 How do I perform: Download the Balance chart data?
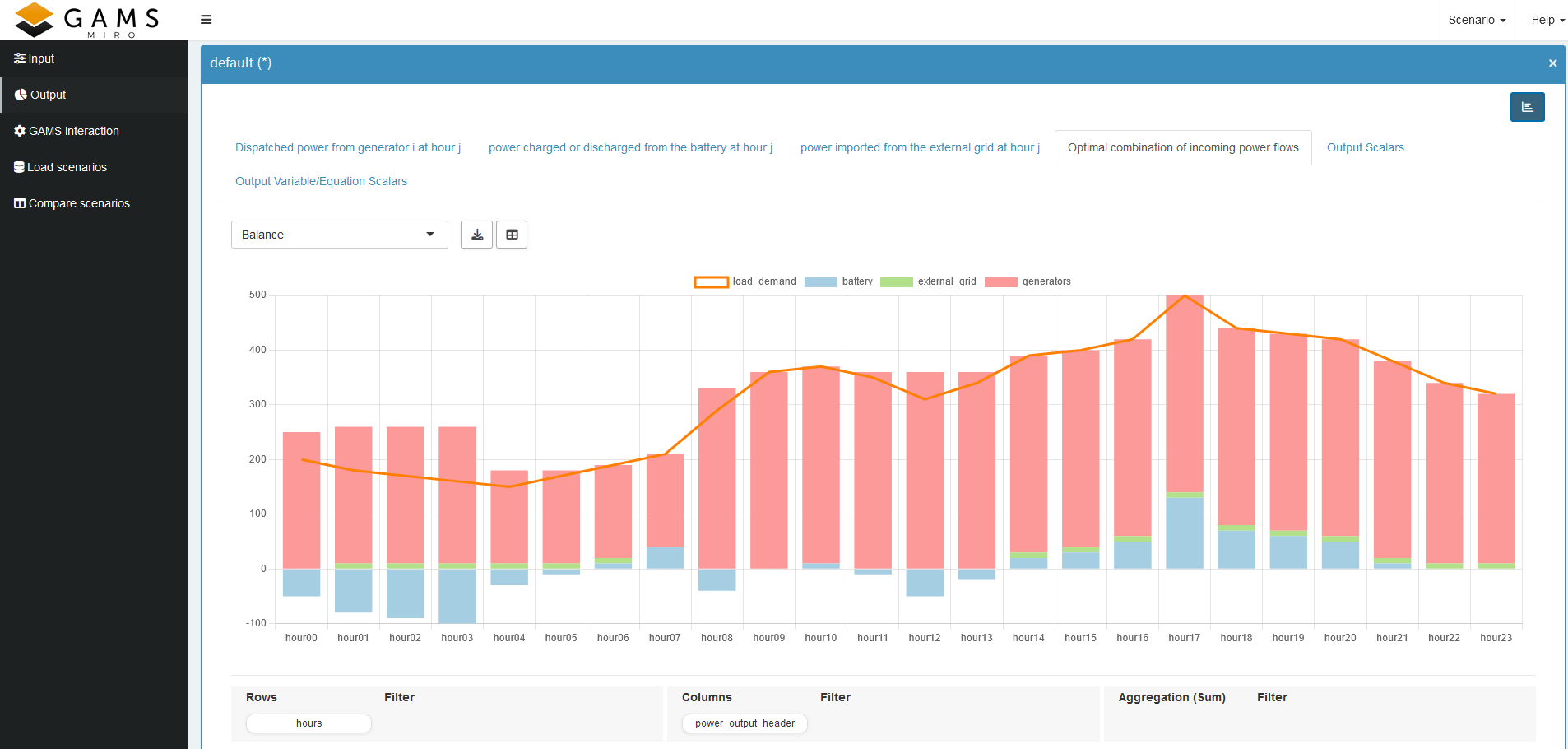[476, 234]
